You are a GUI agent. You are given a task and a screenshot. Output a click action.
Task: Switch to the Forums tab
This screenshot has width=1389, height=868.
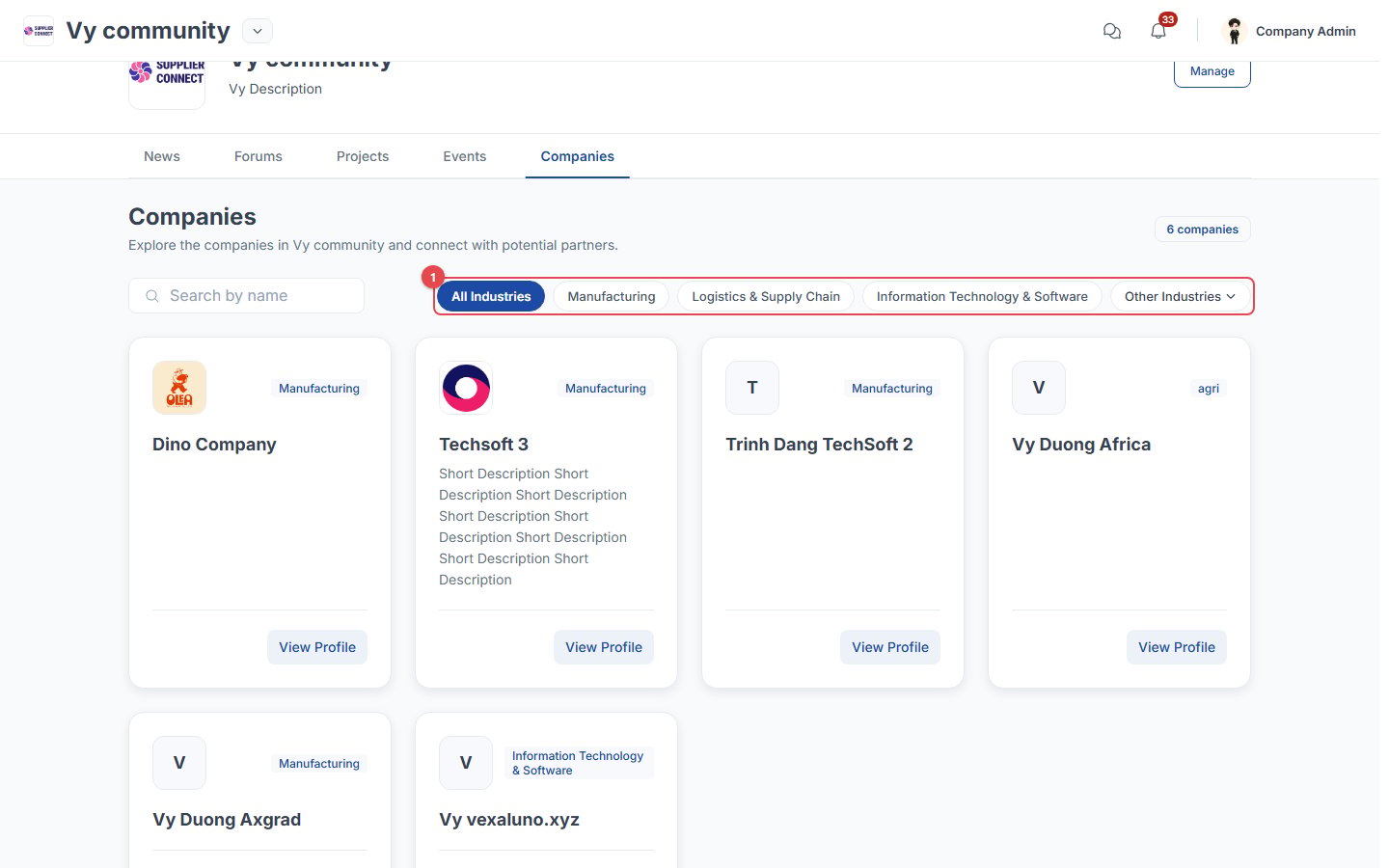point(259,156)
